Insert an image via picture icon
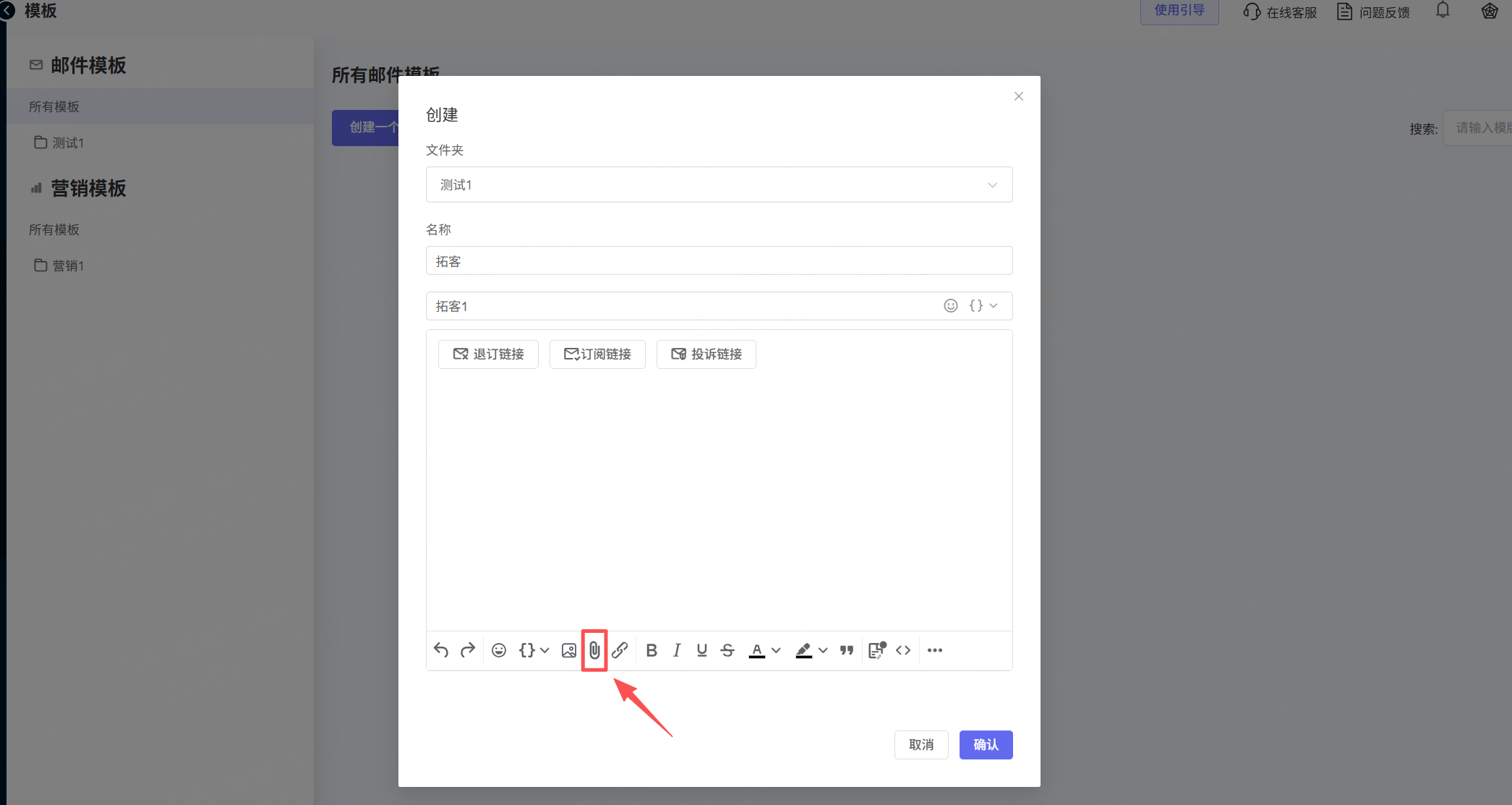Image resolution: width=1512 pixels, height=805 pixels. (x=569, y=650)
